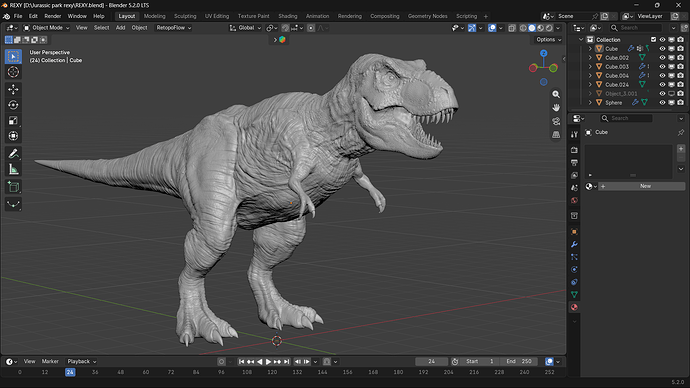Toggle viewport gizmos visibility

coord(472,28)
